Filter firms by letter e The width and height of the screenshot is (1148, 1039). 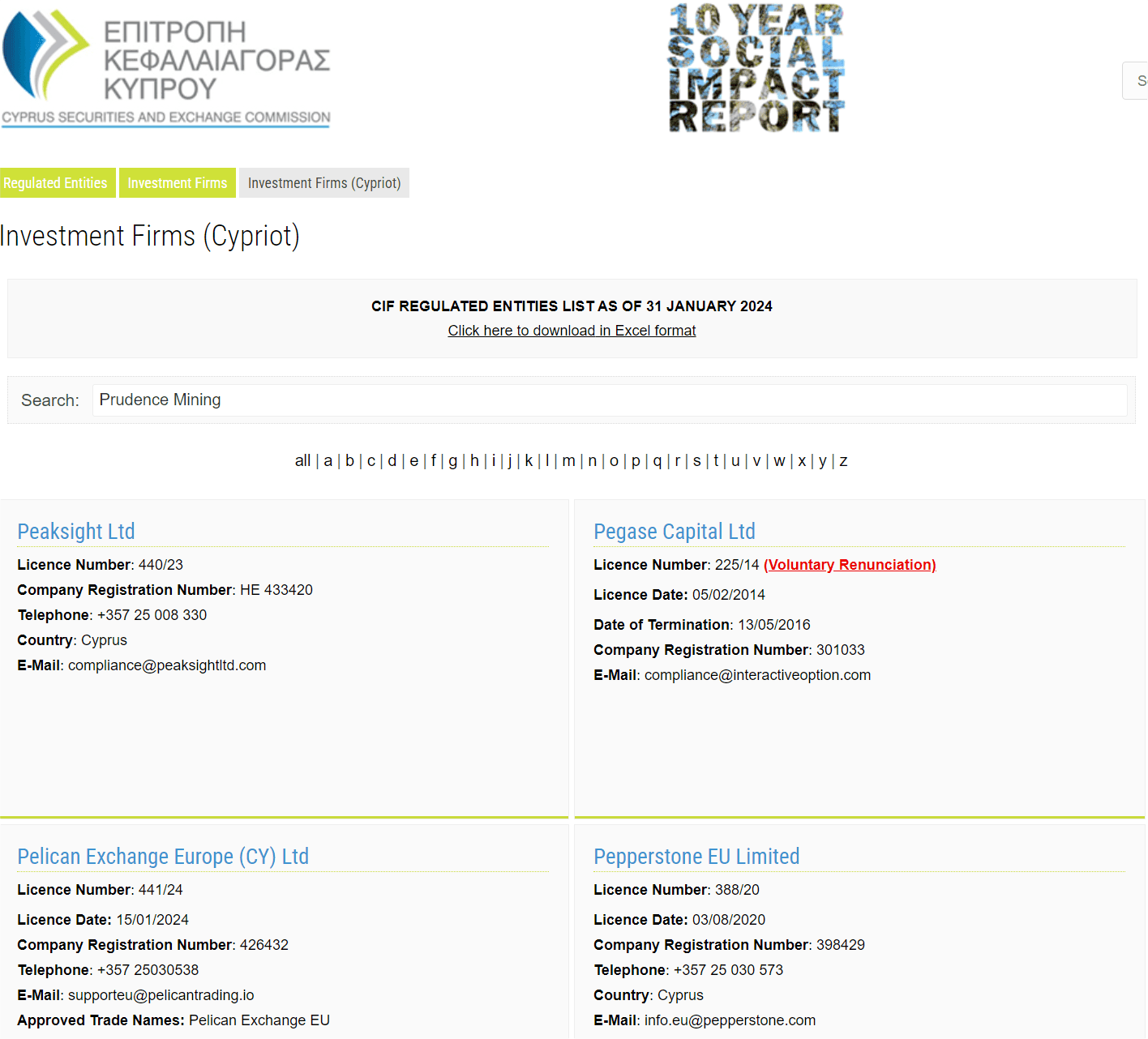click(414, 461)
